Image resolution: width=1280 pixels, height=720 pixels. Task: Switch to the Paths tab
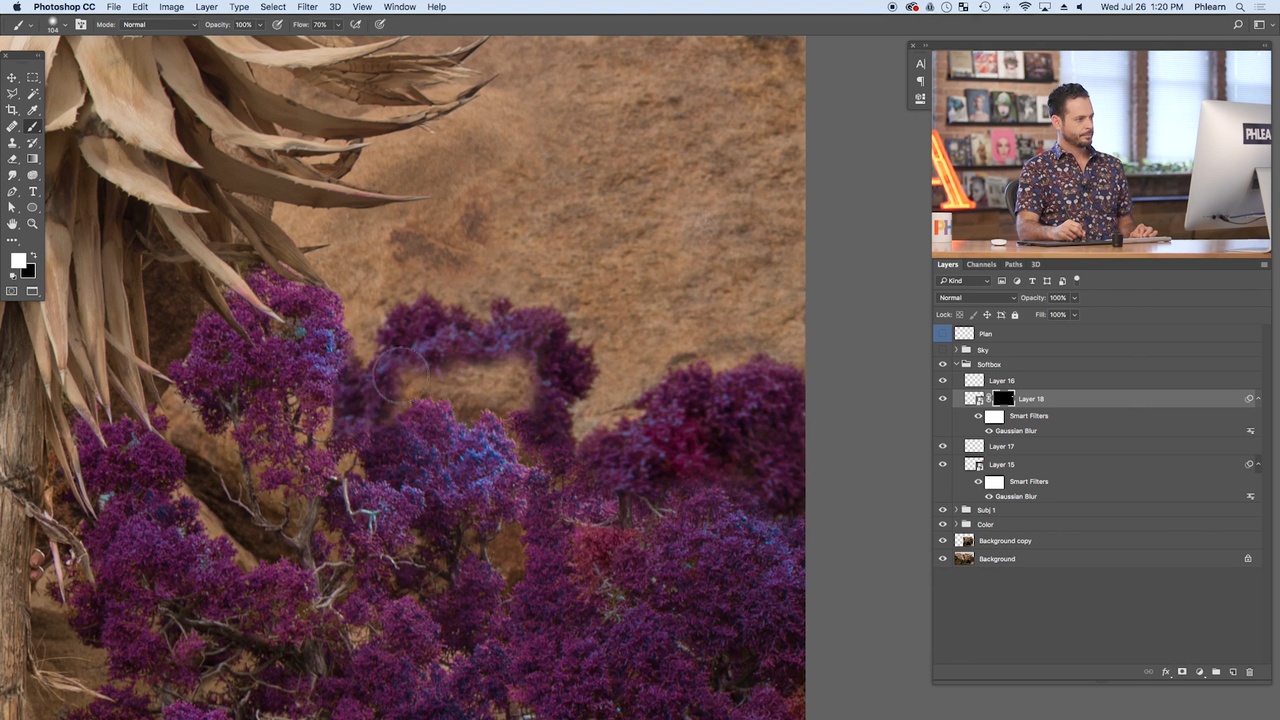(x=1013, y=265)
